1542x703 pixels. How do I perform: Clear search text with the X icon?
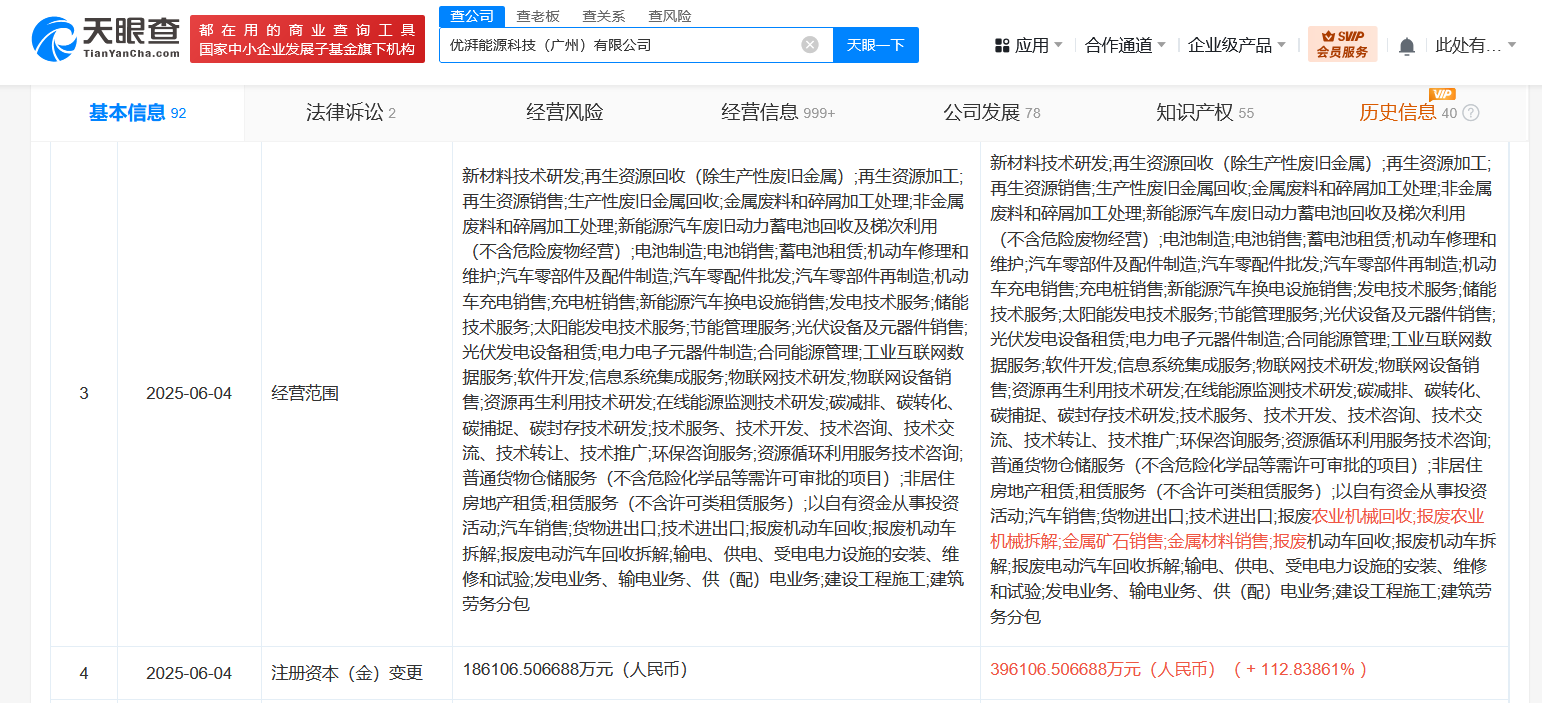(x=810, y=45)
